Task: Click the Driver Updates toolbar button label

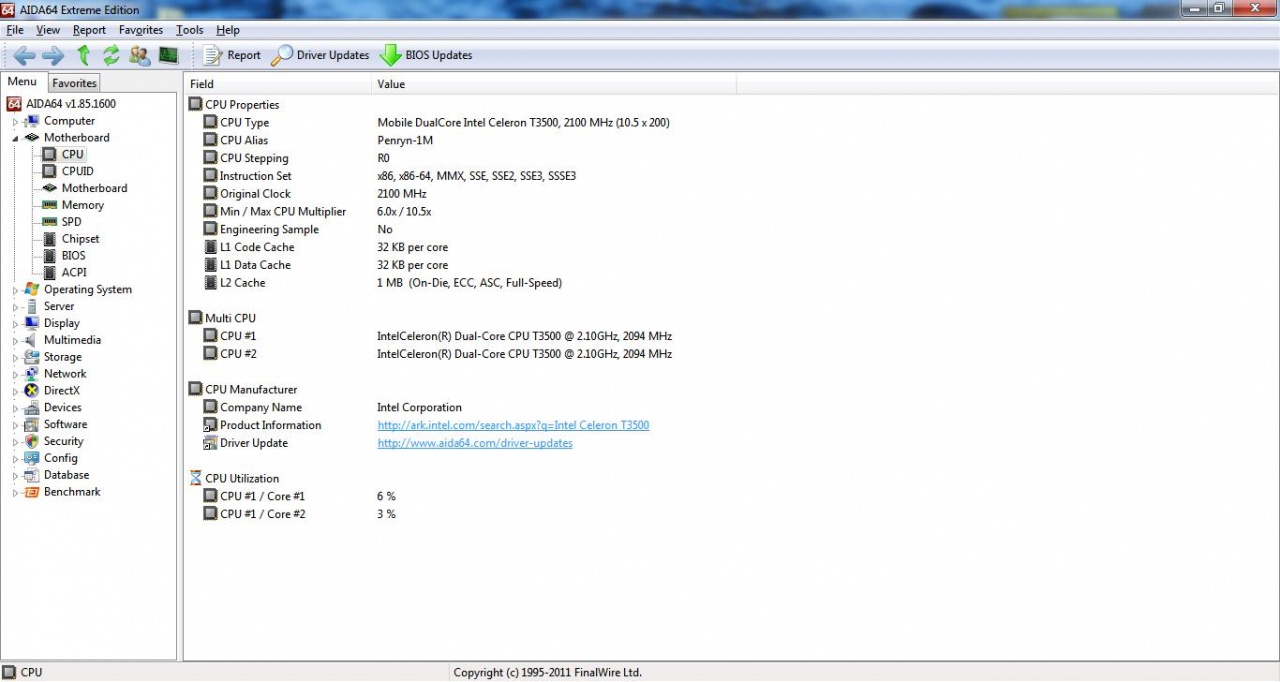Action: click(x=333, y=55)
